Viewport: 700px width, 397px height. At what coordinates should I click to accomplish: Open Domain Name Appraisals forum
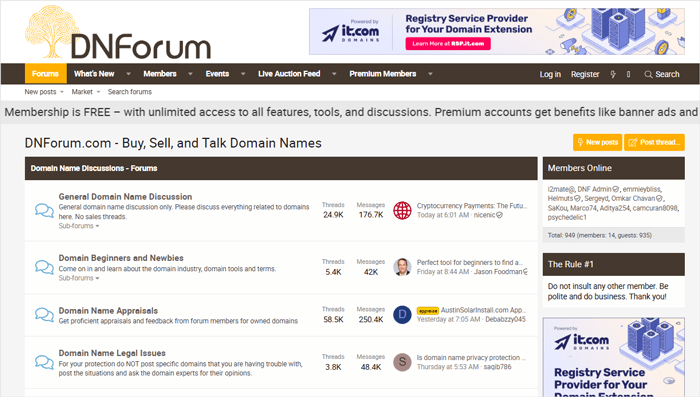point(108,311)
